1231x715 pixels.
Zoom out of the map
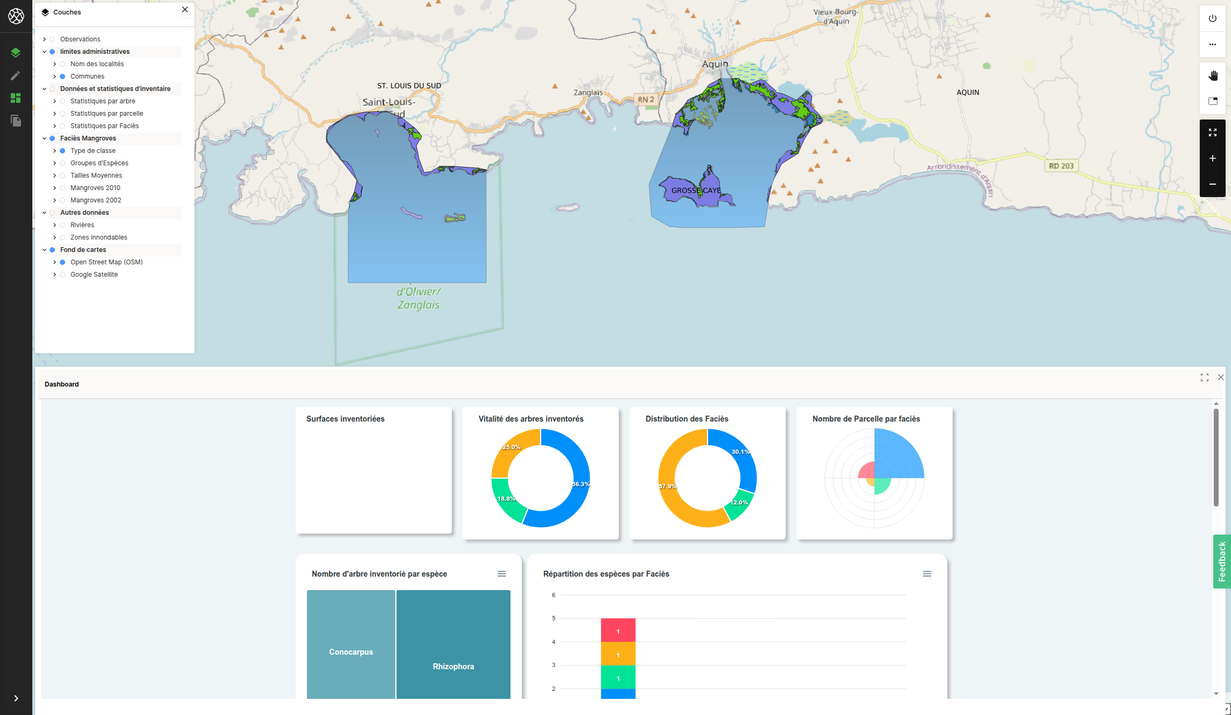1212,184
